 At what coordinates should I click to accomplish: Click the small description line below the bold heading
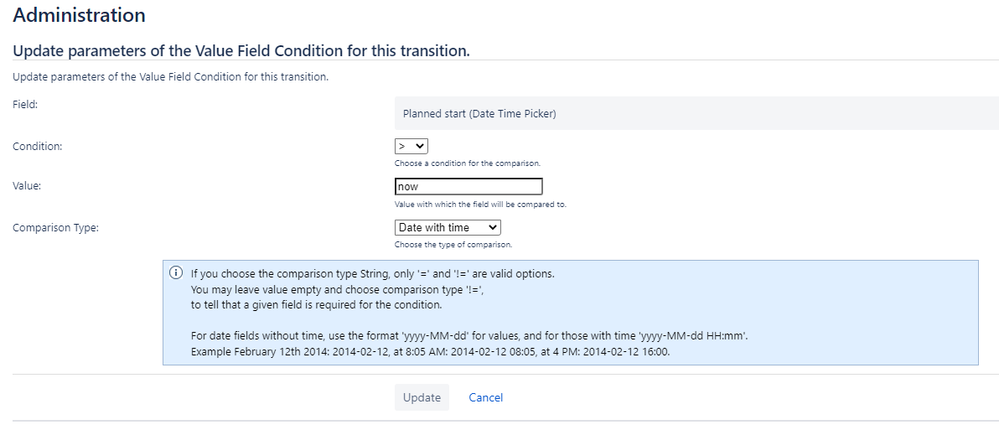click(x=171, y=78)
